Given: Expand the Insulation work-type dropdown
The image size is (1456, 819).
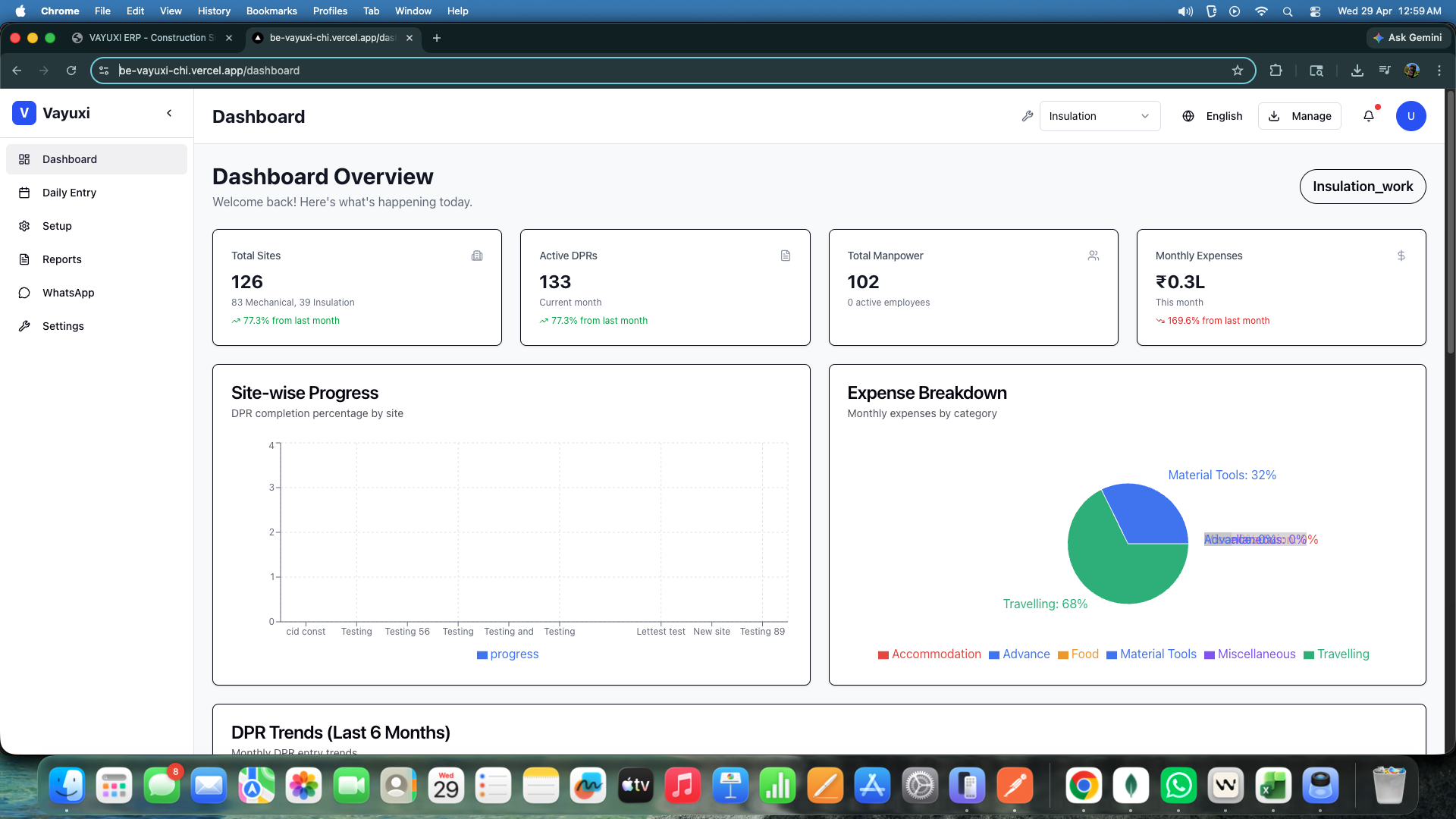Looking at the screenshot, I should click(x=1100, y=116).
